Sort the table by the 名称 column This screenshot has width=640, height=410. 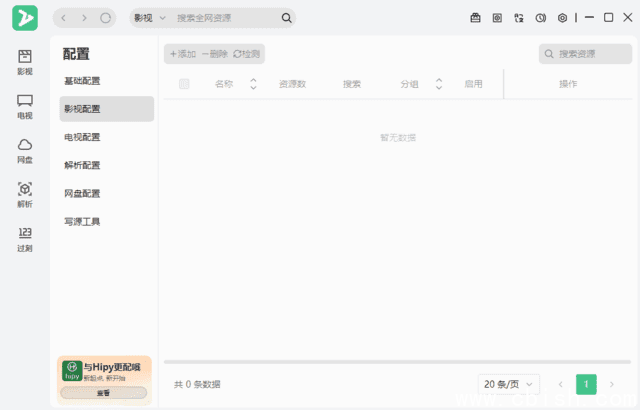253,84
